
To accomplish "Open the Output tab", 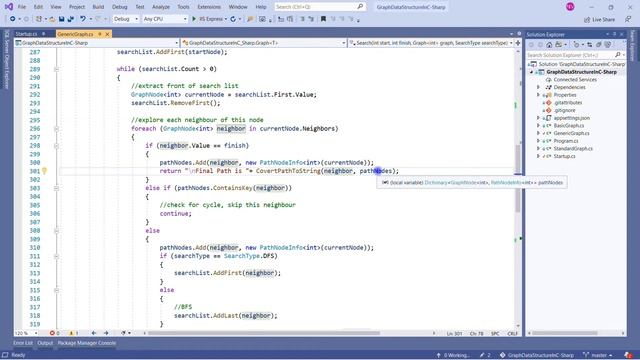I will click(x=45, y=343).
